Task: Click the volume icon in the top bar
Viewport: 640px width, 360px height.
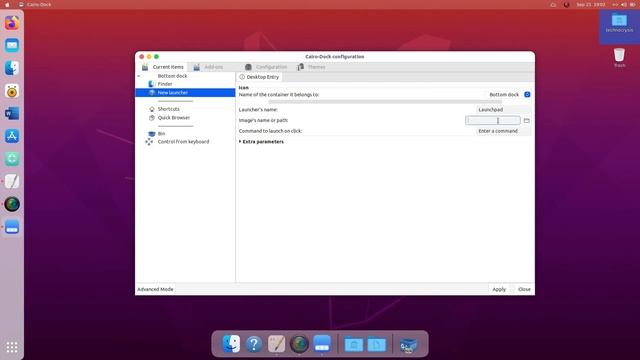Action: (623, 4)
